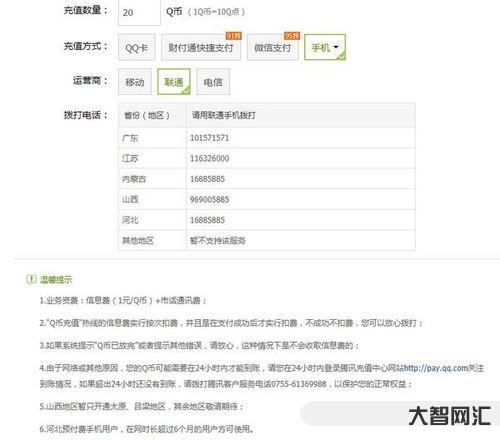
Task: Open the http://pay.qq.com link
Action: [x=436, y=368]
